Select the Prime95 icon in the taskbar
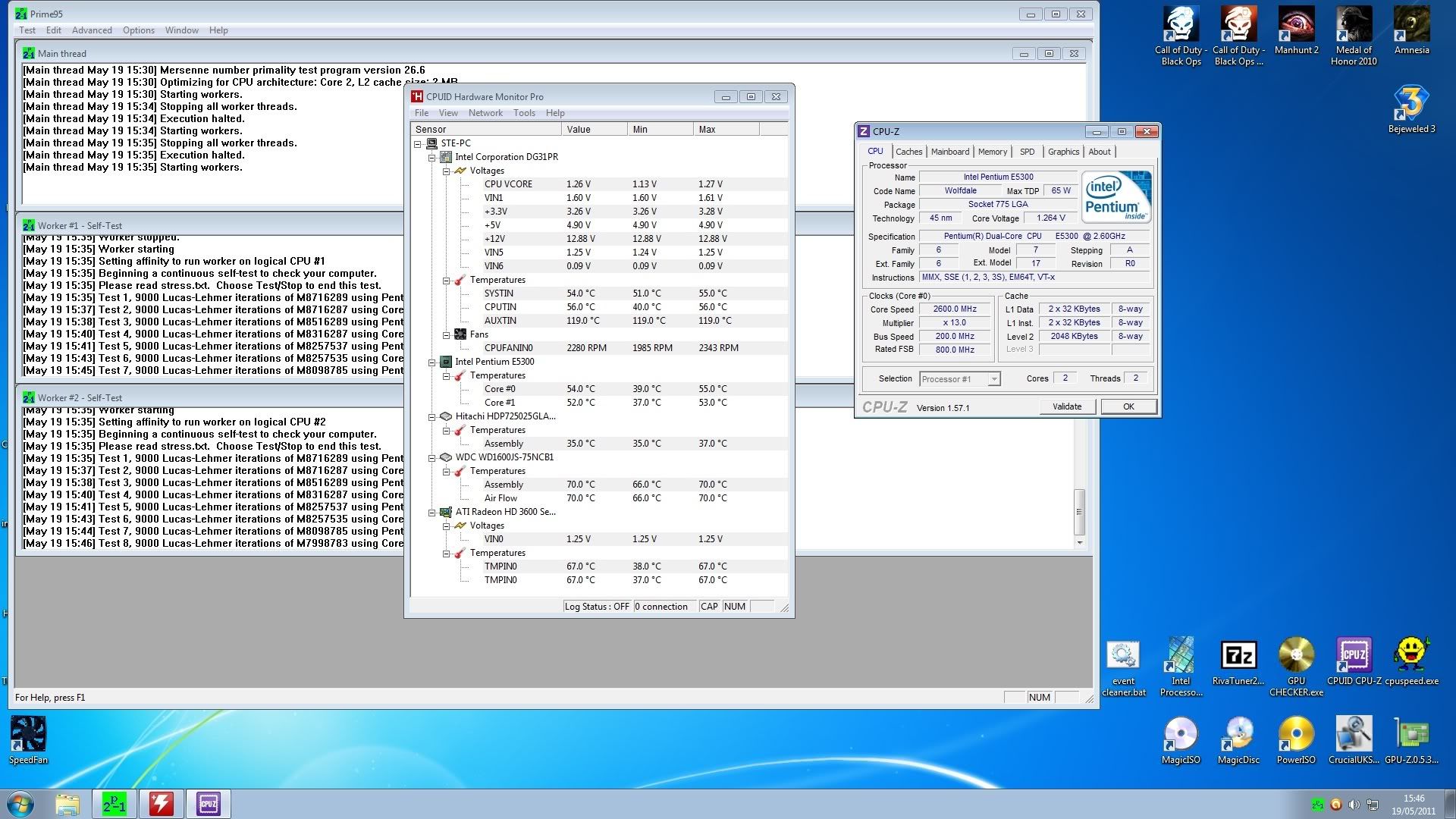 pyautogui.click(x=112, y=804)
